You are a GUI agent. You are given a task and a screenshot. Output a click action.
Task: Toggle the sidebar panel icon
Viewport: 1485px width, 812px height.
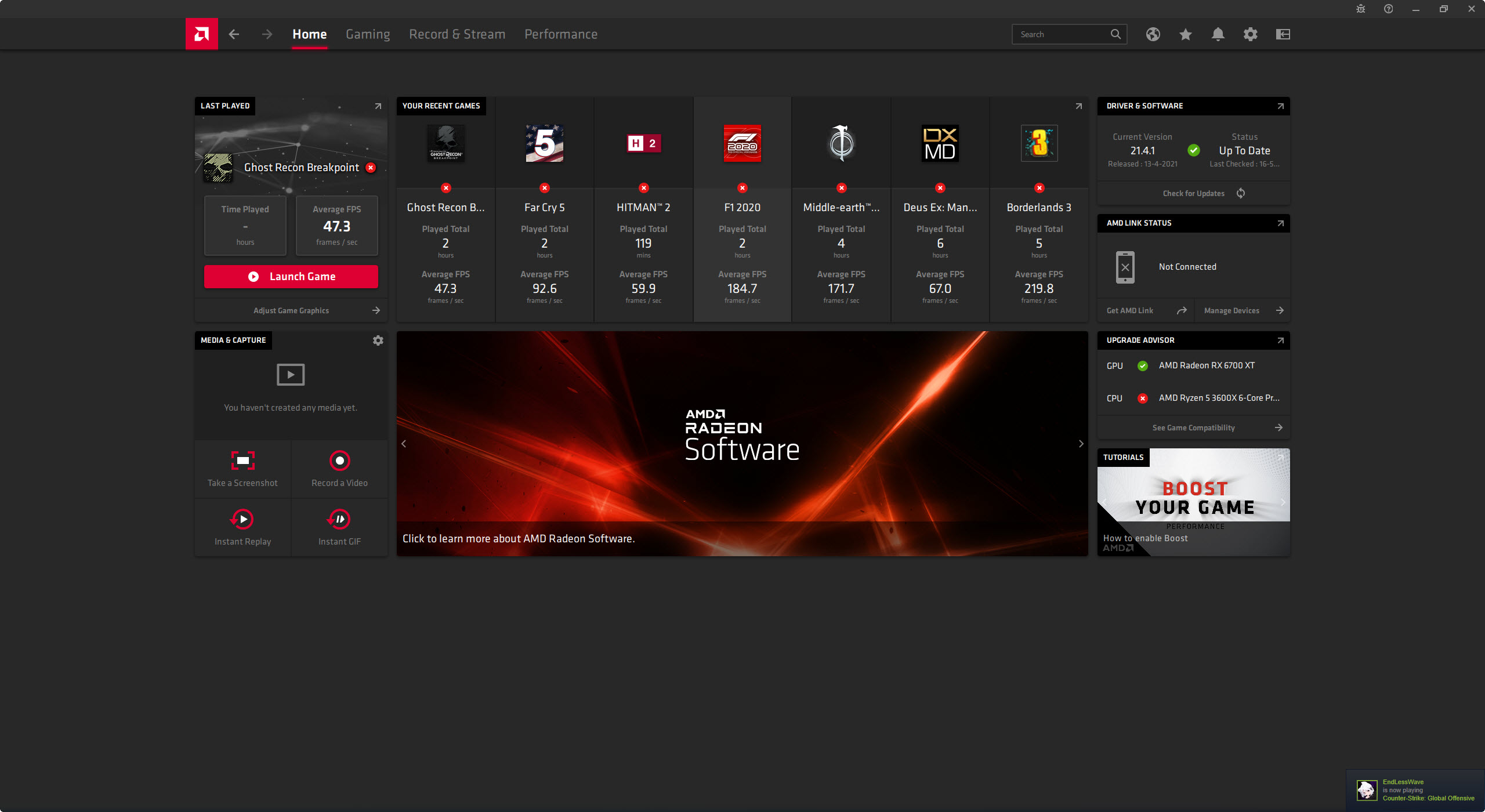pyautogui.click(x=1283, y=34)
